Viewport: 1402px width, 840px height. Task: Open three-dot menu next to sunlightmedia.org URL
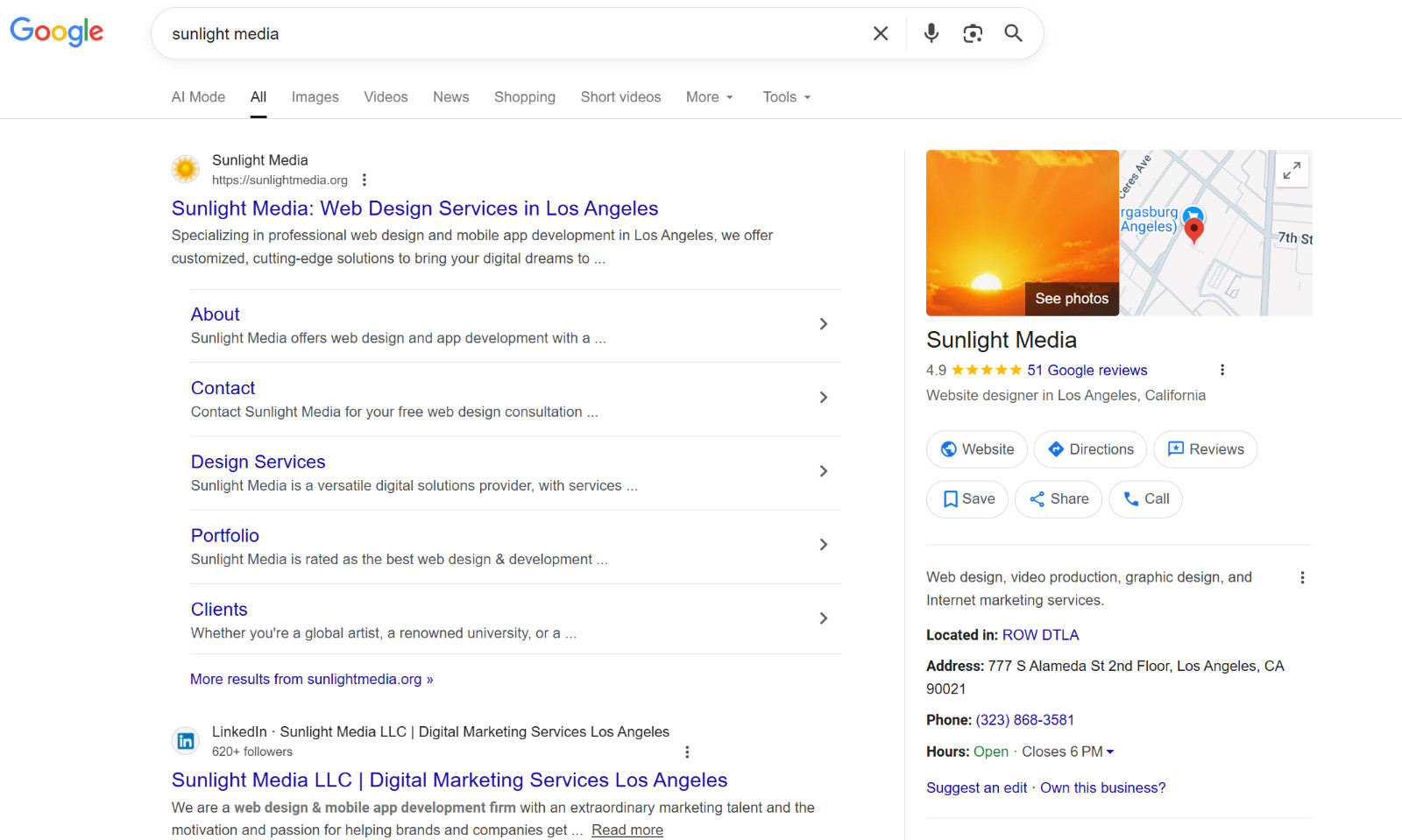point(365,180)
